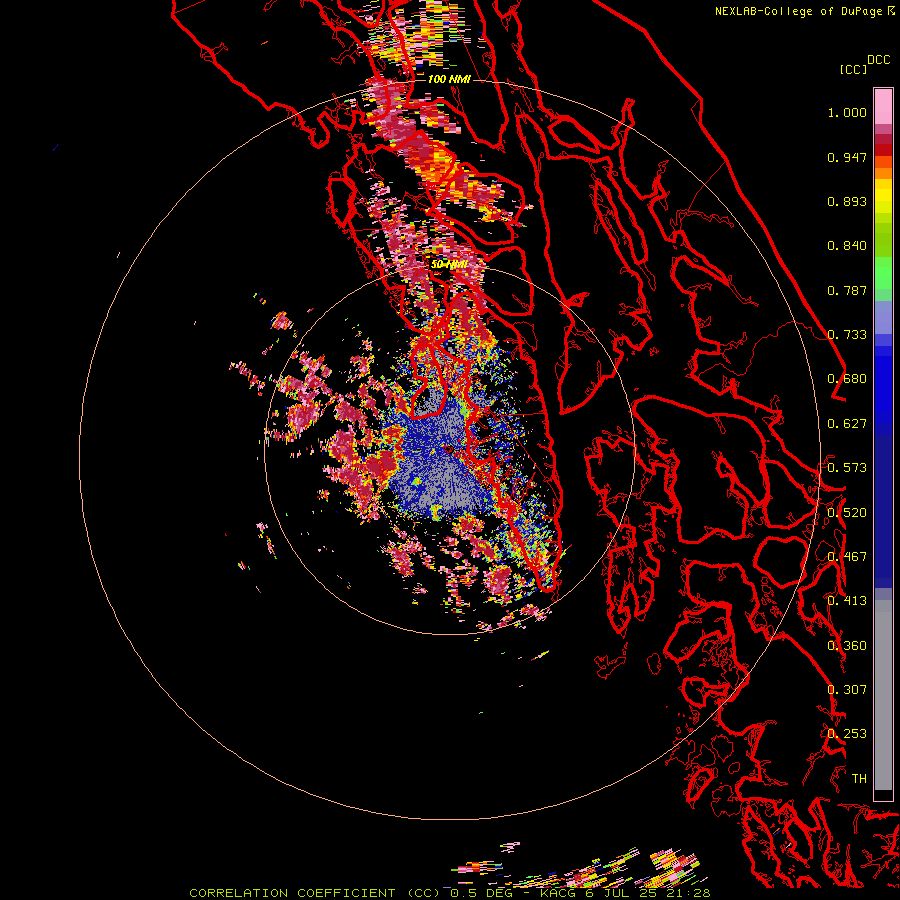Click the 0.253 scale value

(x=847, y=734)
